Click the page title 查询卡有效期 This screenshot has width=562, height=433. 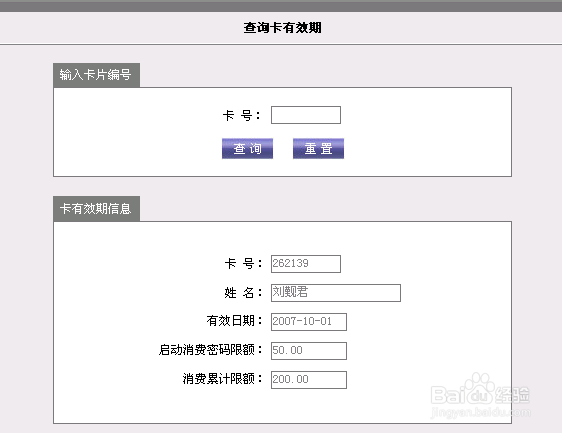282,28
